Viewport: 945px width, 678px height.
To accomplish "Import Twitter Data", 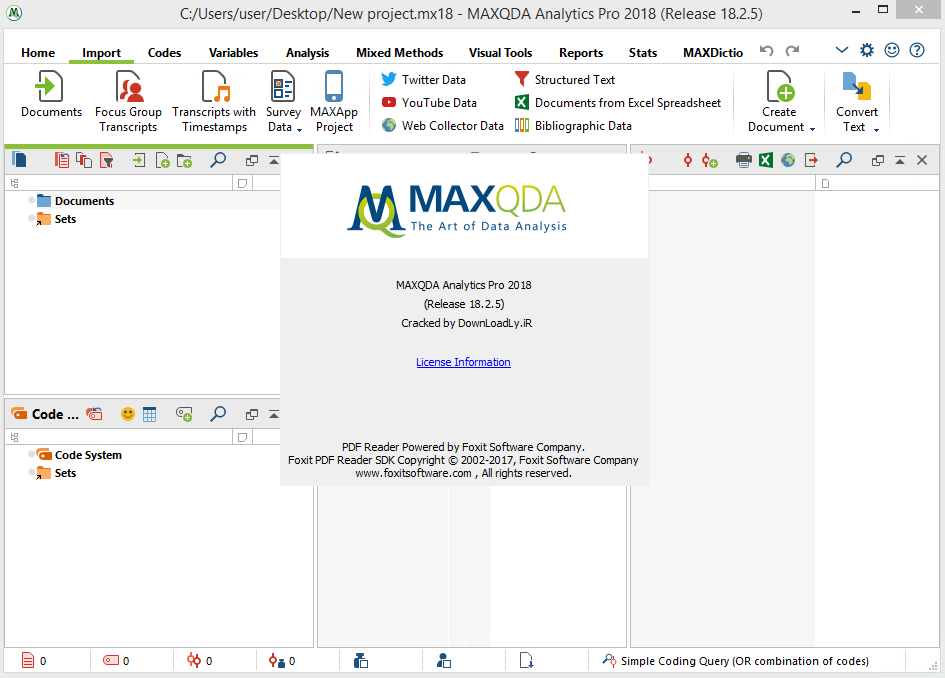I will point(433,80).
